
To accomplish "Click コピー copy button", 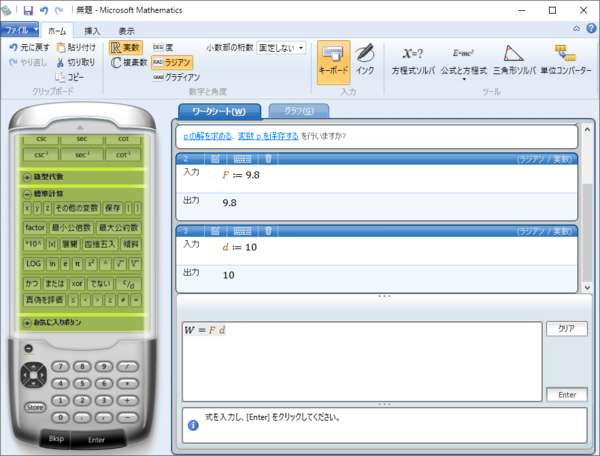I will (x=70, y=77).
